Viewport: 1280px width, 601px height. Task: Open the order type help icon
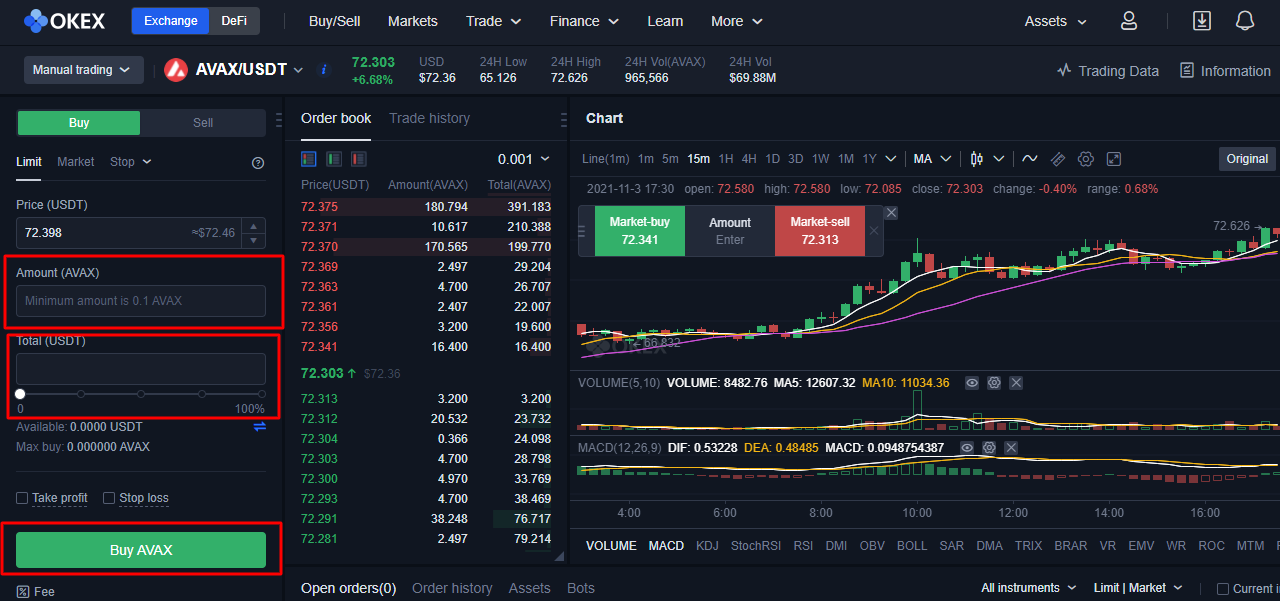point(258,163)
